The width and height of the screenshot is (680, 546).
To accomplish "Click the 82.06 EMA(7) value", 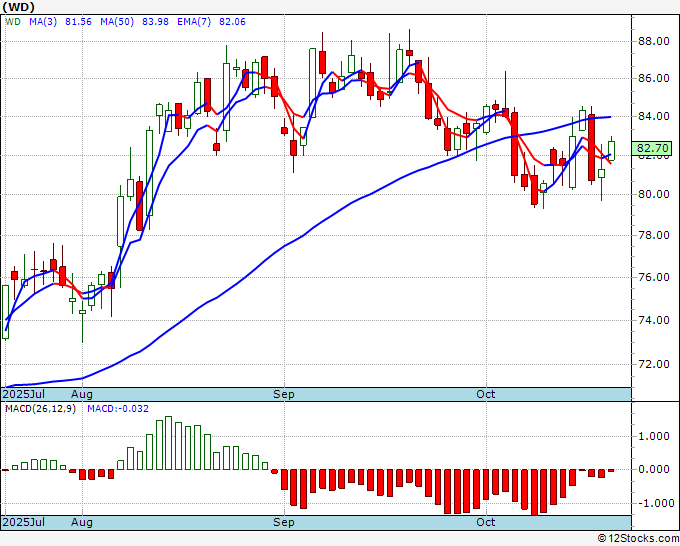I will 232,22.
